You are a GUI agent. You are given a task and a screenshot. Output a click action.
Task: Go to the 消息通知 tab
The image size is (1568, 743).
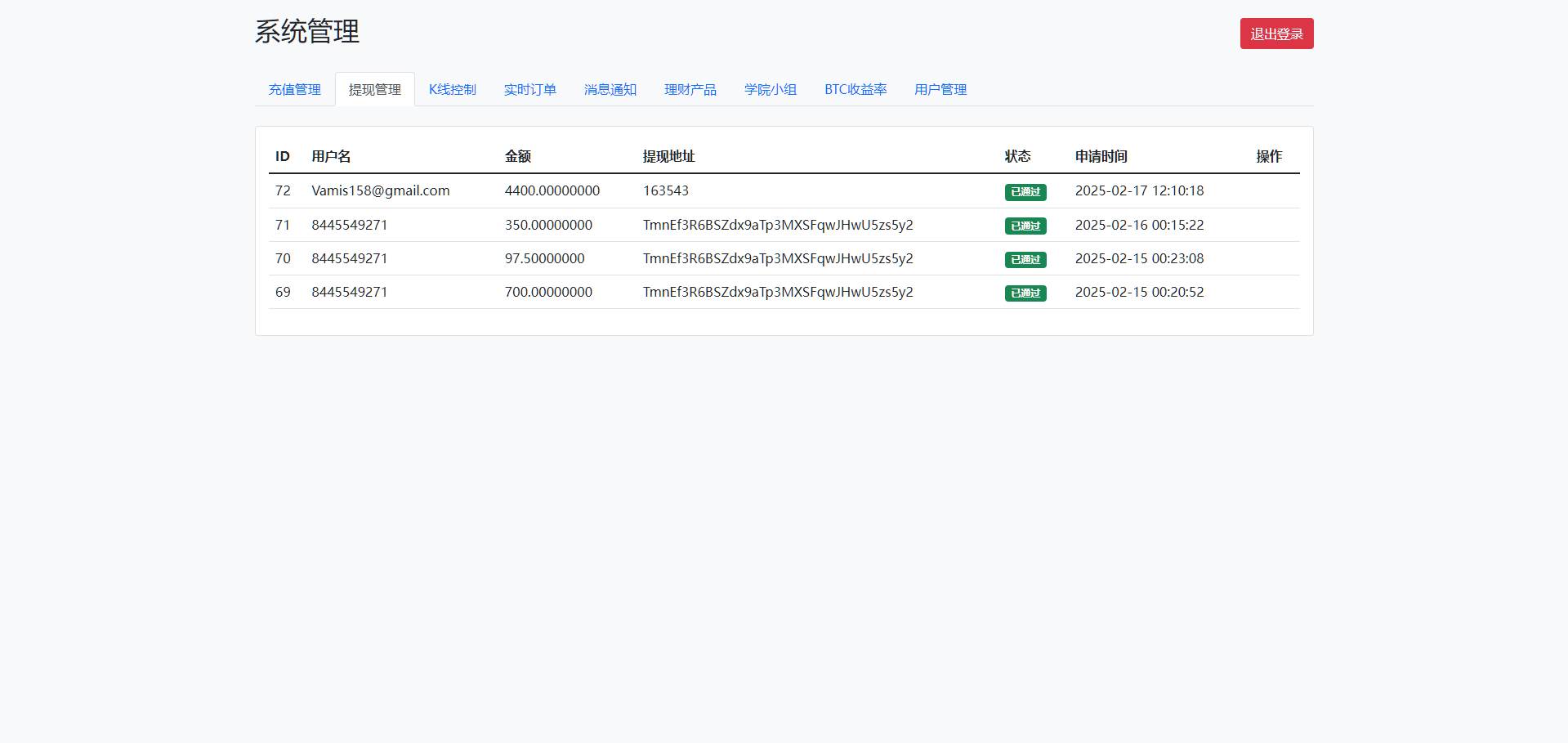pyautogui.click(x=610, y=89)
